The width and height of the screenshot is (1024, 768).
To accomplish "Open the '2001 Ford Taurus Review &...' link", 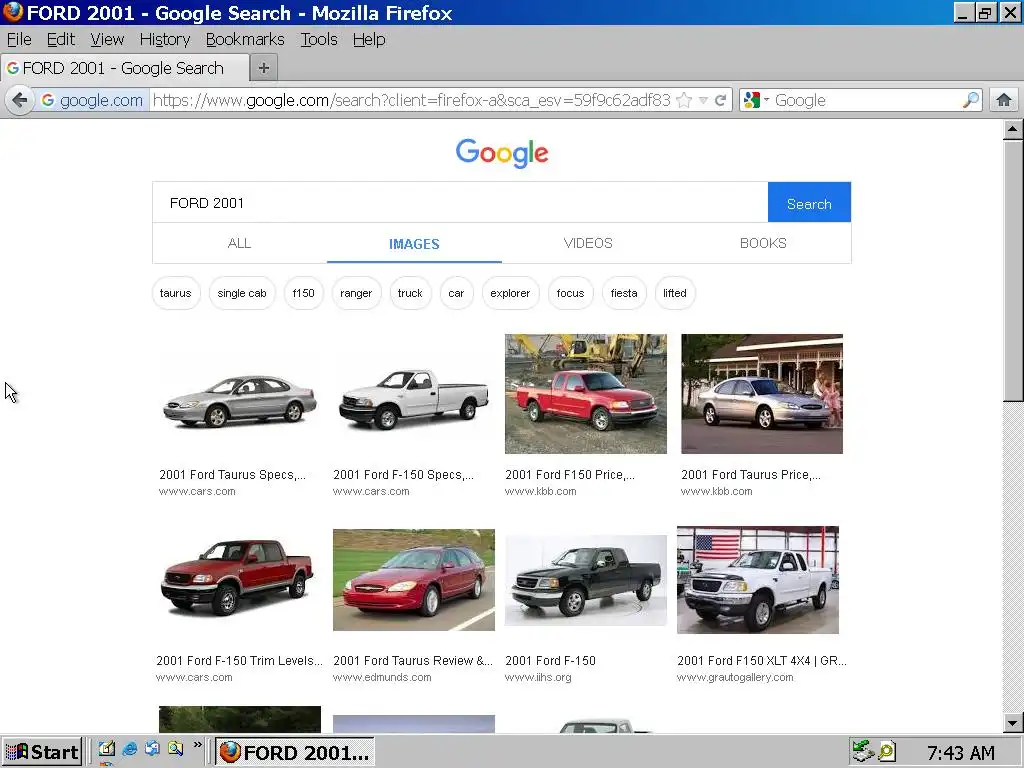I will coord(413,661).
